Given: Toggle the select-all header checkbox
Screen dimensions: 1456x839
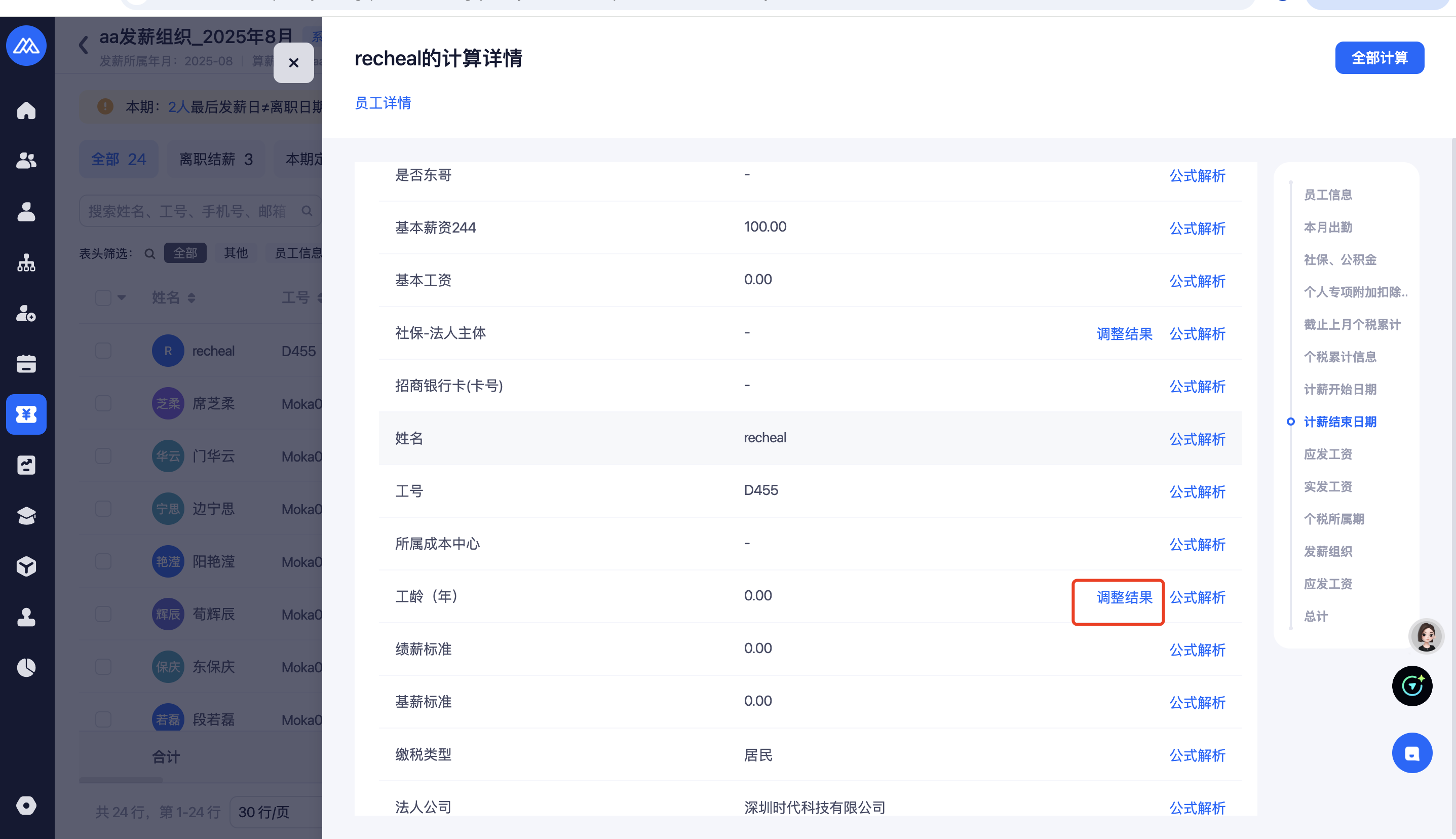Looking at the screenshot, I should 103,298.
